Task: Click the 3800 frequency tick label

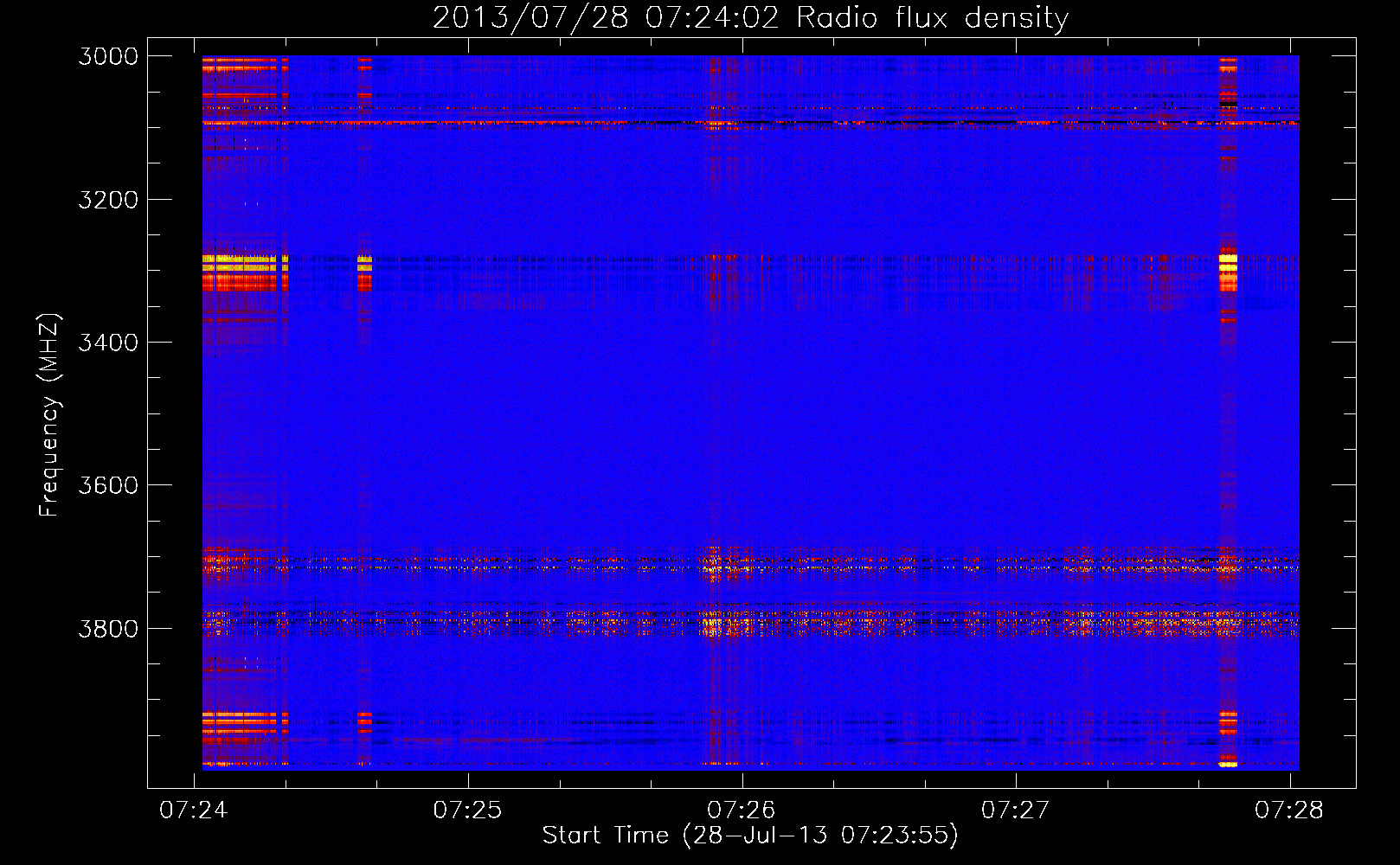Action: (x=108, y=628)
